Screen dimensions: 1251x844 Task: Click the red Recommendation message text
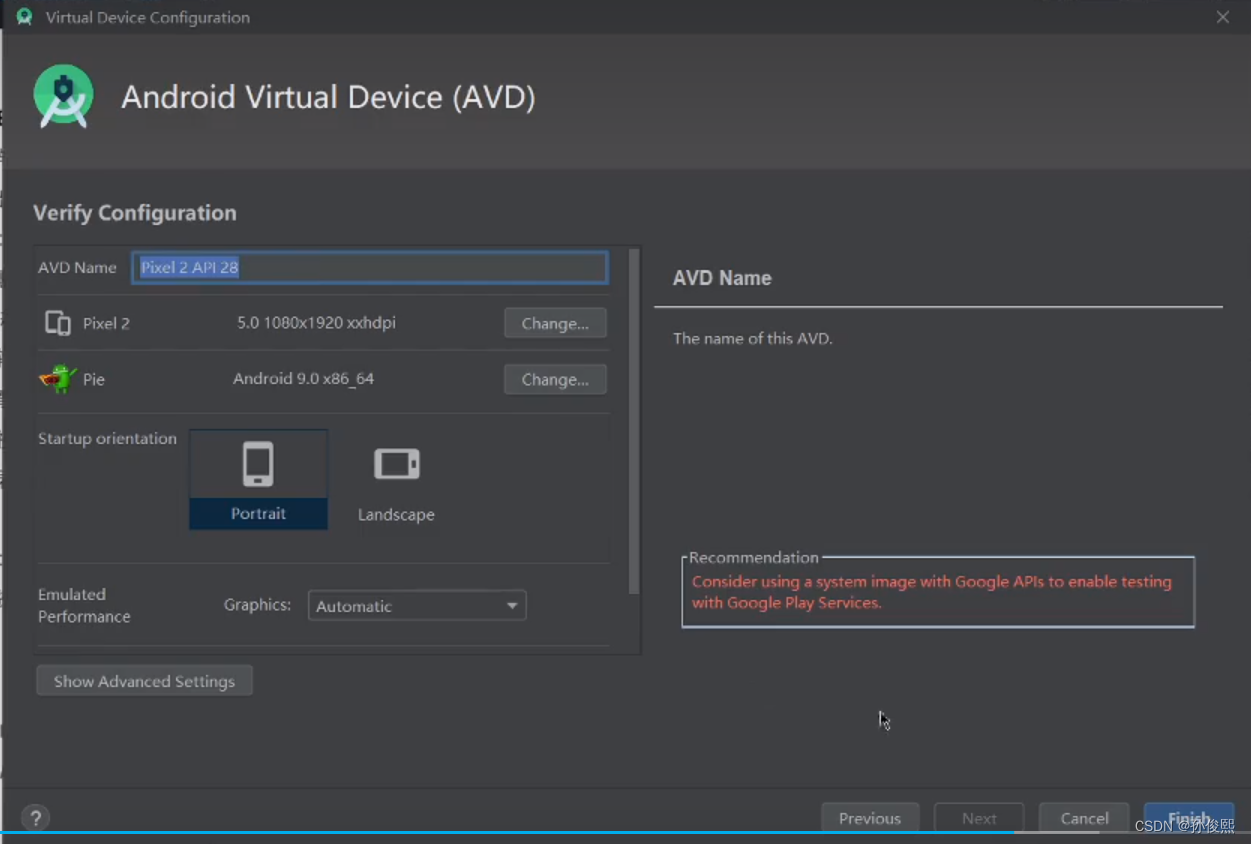click(931, 592)
